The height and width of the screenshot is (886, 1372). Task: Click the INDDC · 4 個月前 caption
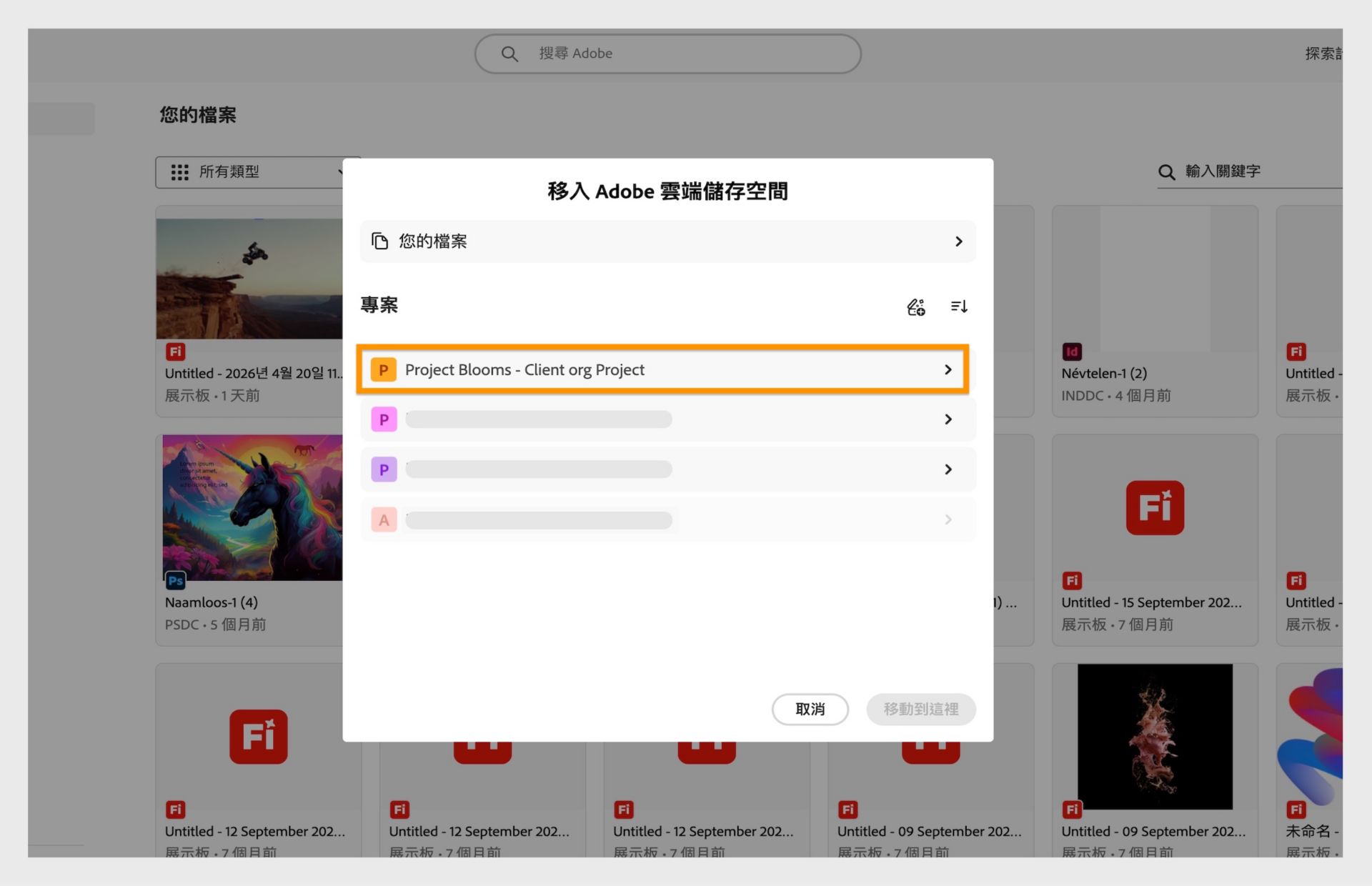(x=1116, y=395)
